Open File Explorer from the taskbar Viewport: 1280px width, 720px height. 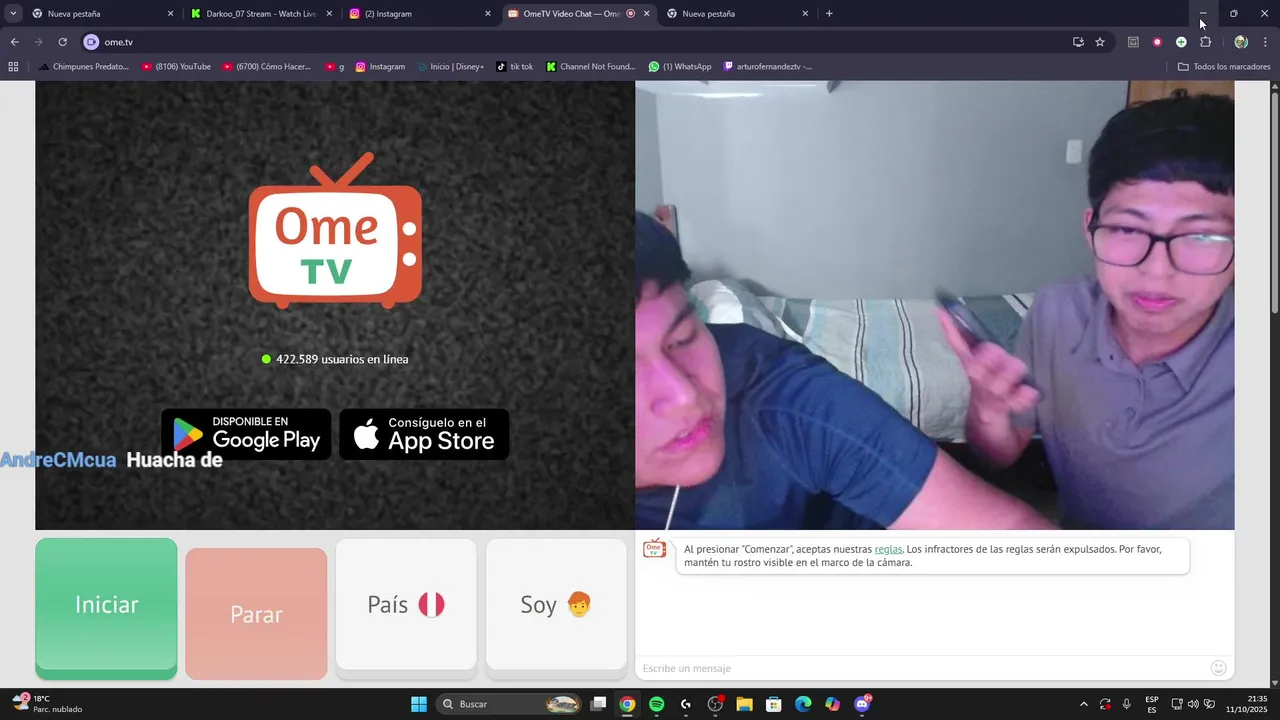click(744, 704)
